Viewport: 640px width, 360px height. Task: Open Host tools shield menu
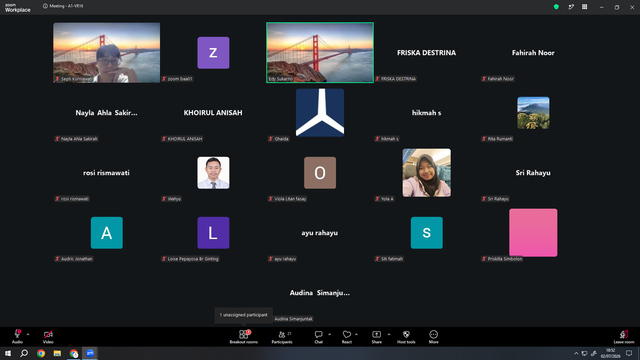point(406,336)
